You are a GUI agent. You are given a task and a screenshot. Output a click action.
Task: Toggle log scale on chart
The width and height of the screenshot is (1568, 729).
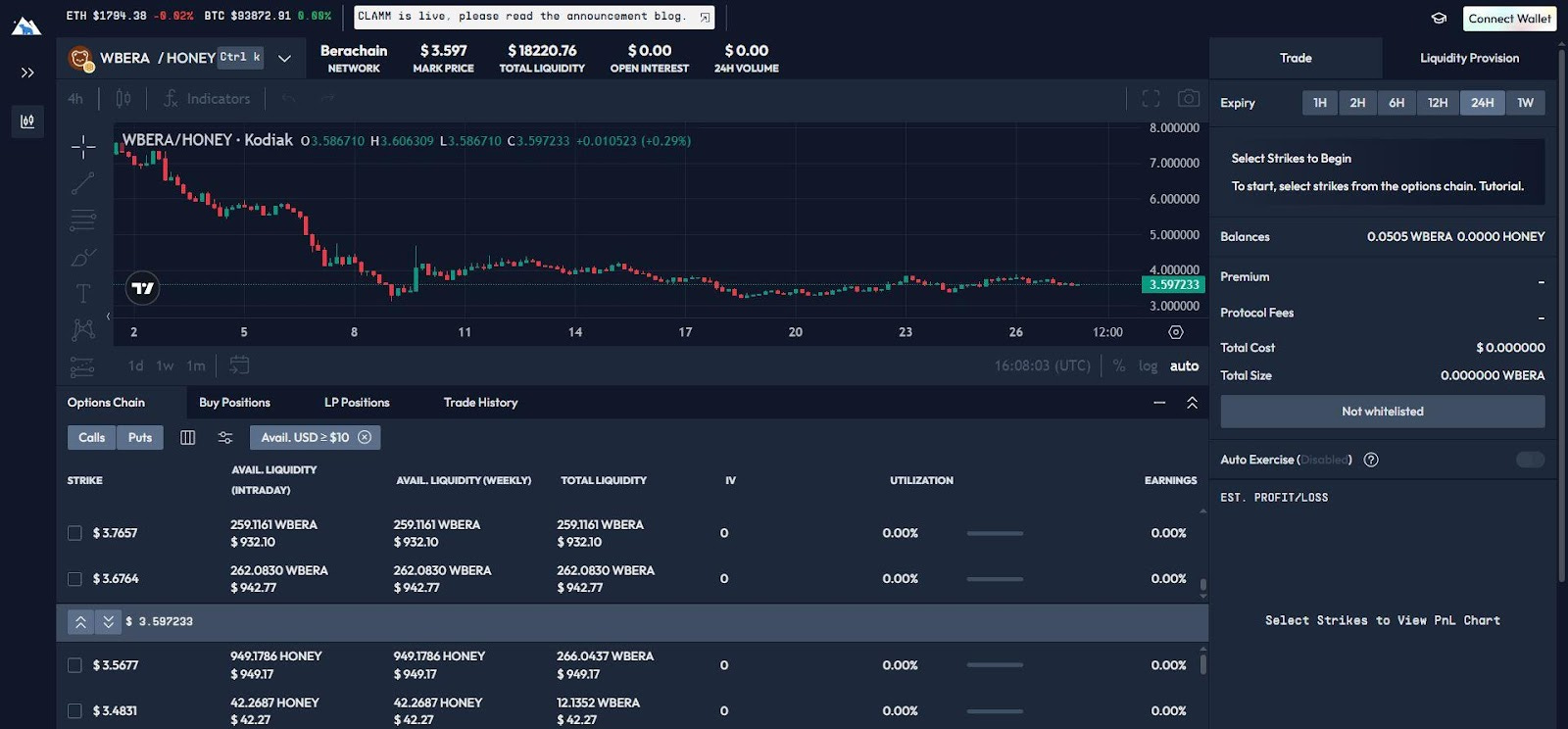click(x=1148, y=365)
